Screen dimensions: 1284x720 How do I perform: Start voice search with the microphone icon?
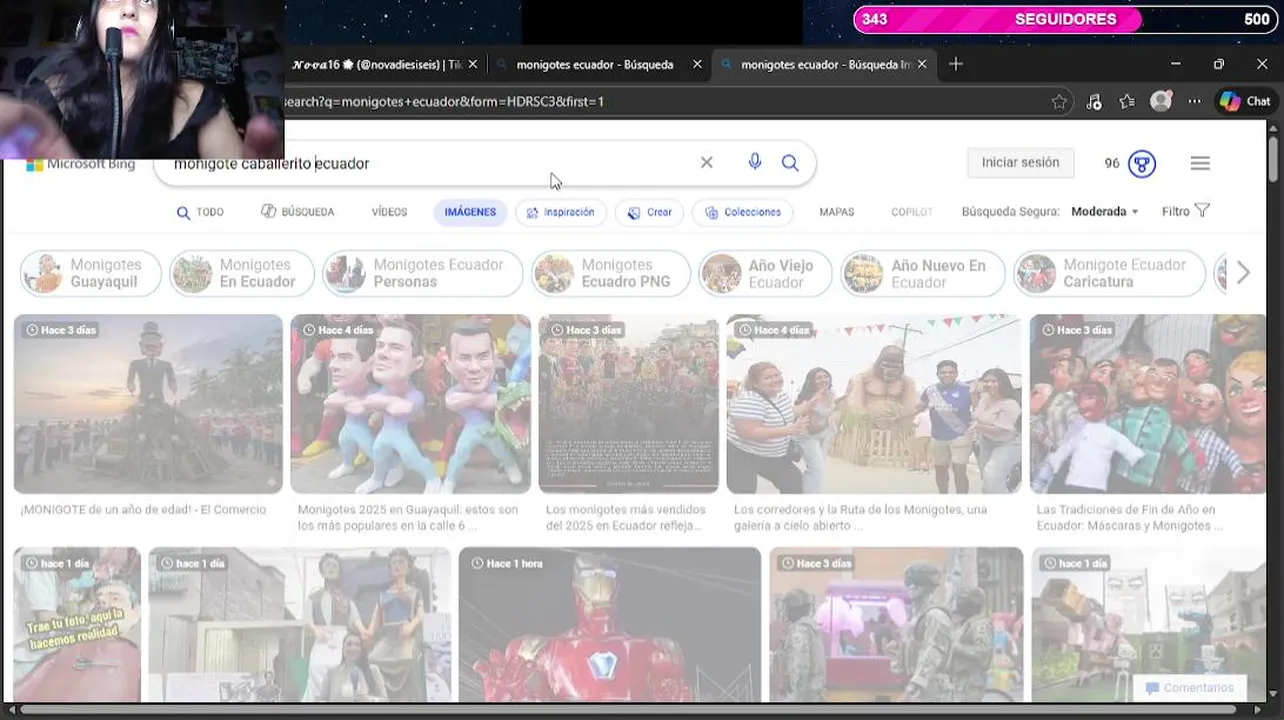tap(755, 162)
